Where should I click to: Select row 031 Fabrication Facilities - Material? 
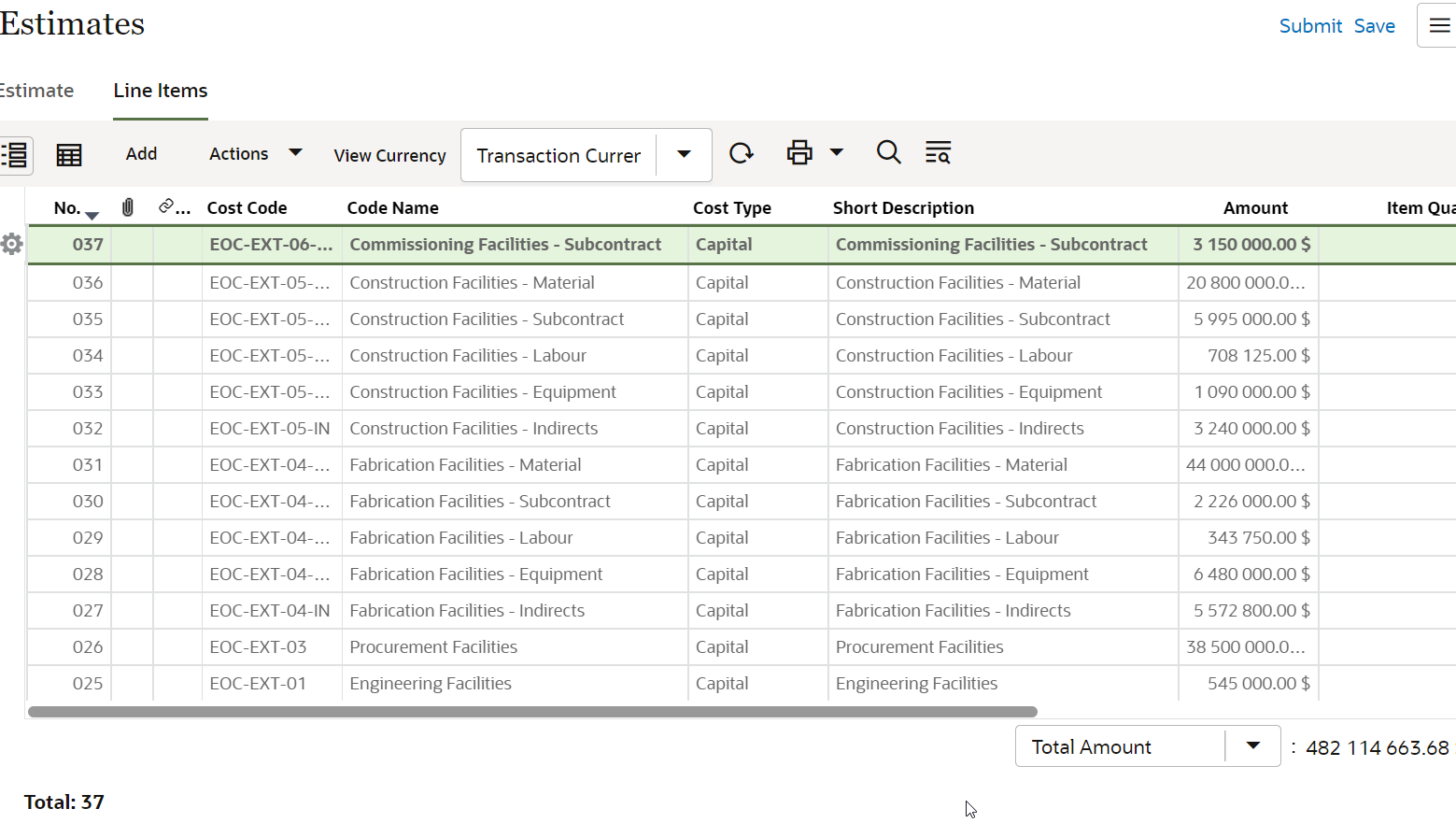pyautogui.click(x=465, y=465)
